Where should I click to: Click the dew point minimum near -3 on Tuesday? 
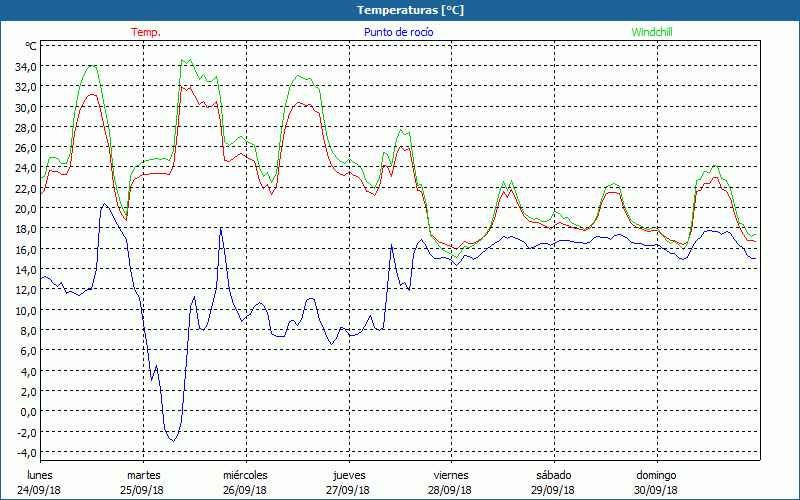tap(173, 441)
